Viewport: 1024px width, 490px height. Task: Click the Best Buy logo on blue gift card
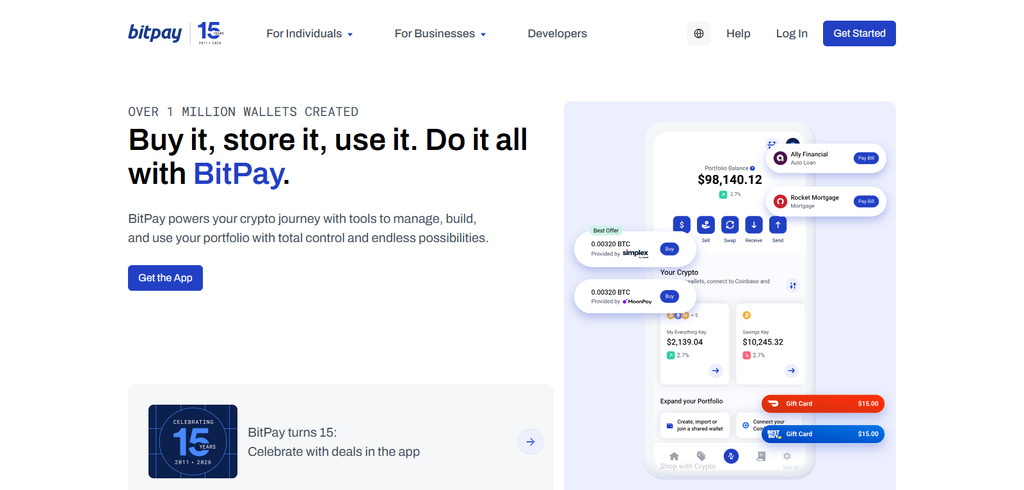click(773, 434)
